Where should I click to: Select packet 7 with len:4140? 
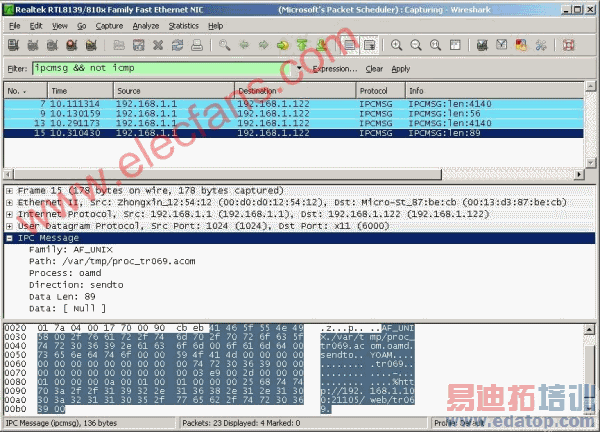(x=293, y=104)
